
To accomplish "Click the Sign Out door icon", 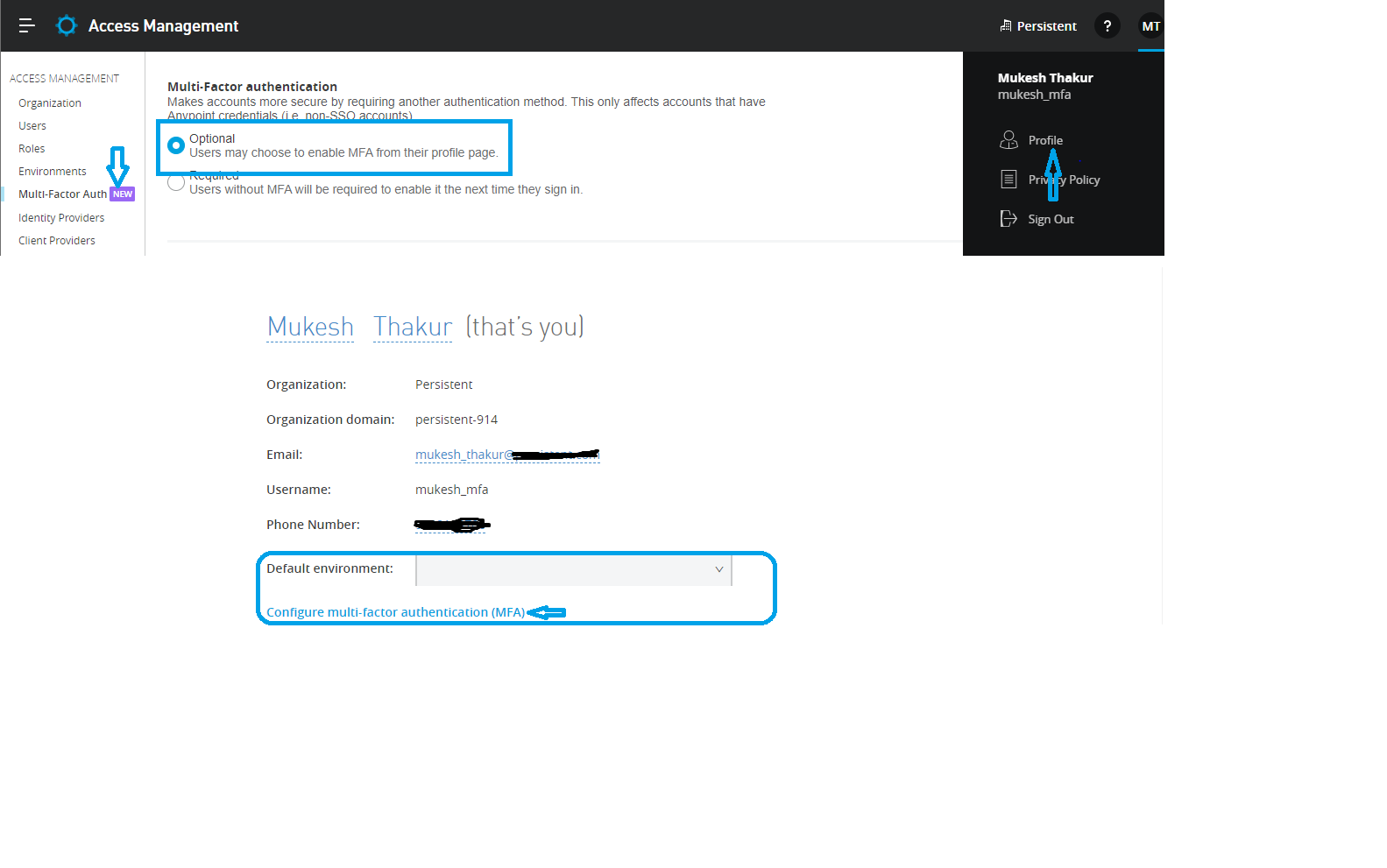I will click(x=1008, y=219).
